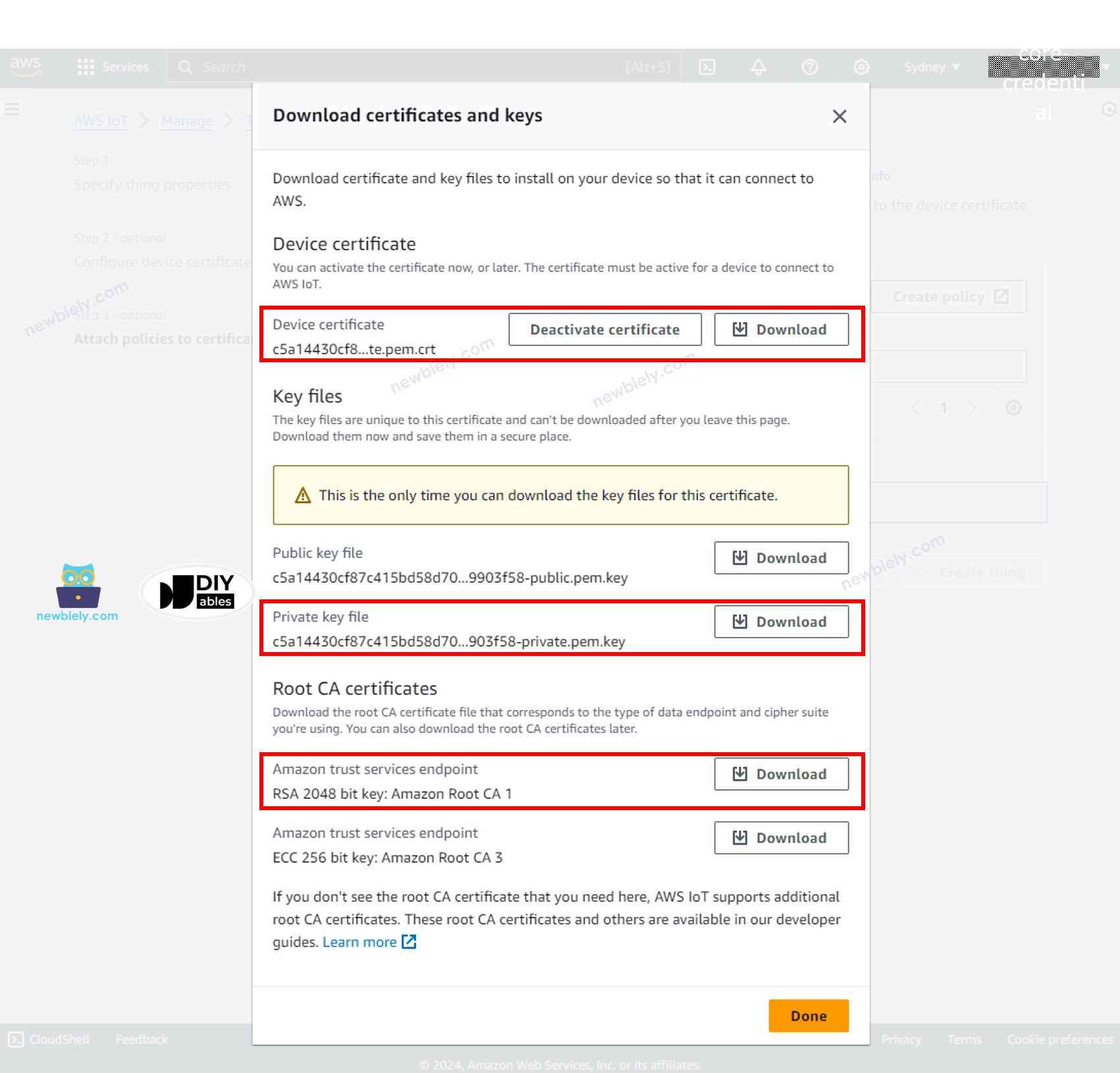Open the notifications bell icon

coord(758,67)
